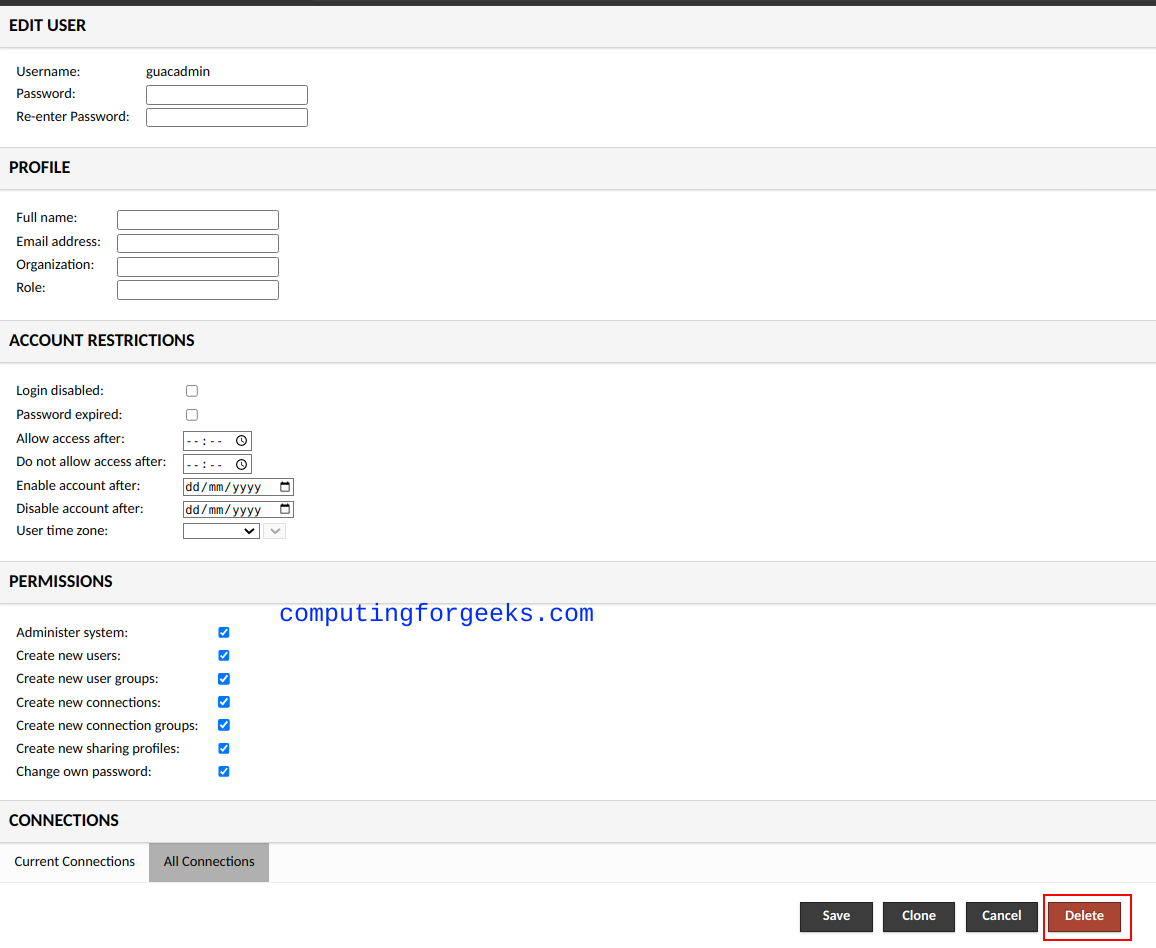
Task: Open clock picker for Do not allow access after
Action: coord(241,465)
